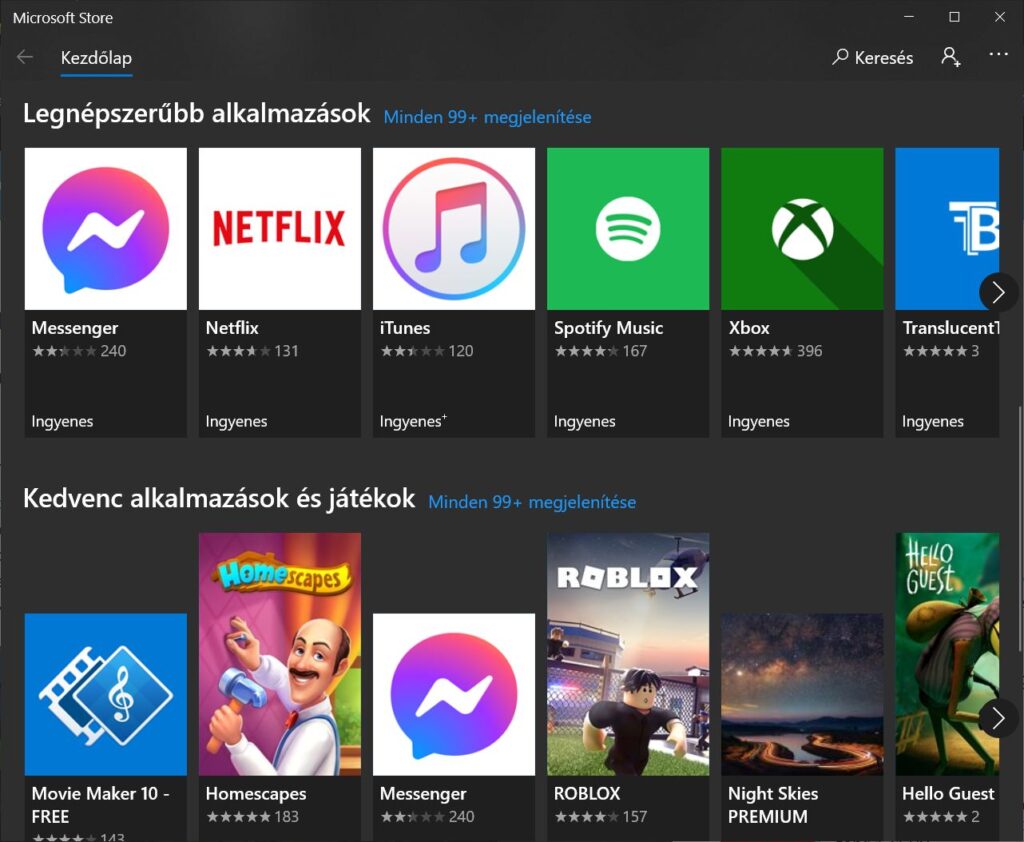
Task: Click the Xbox title text
Action: (749, 328)
